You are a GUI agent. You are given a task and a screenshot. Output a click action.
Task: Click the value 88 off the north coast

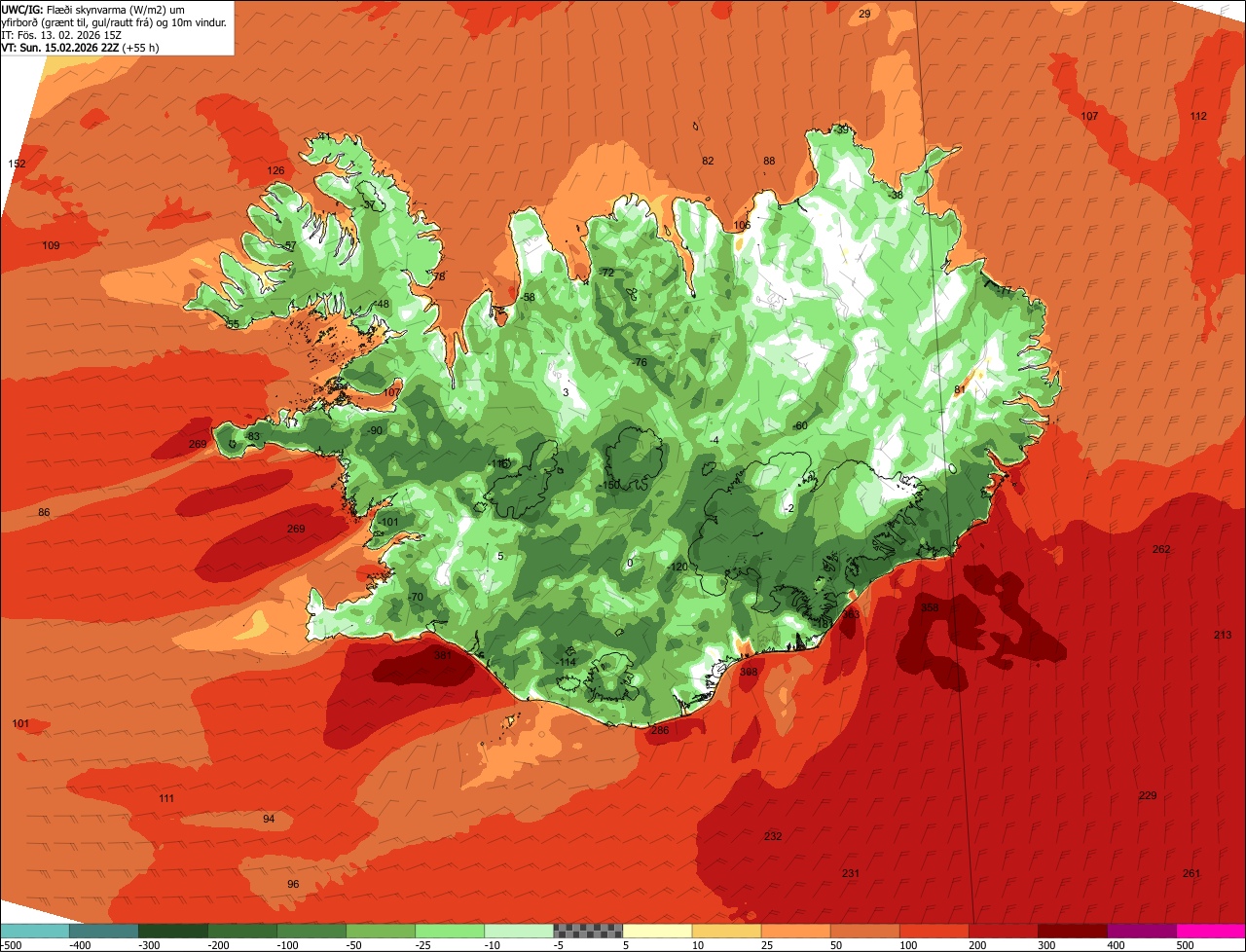point(769,161)
